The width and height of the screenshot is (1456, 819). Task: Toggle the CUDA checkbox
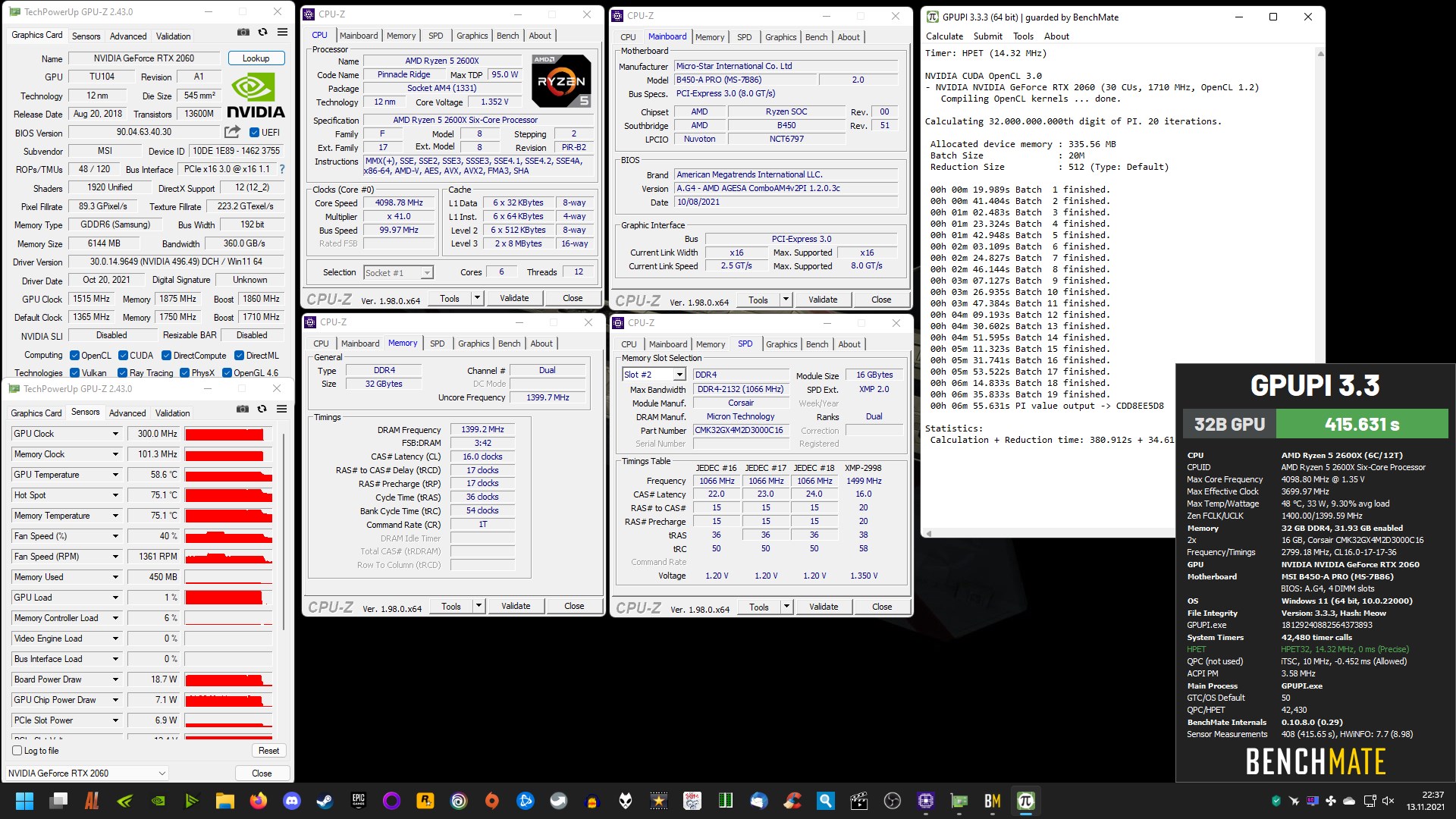[123, 355]
